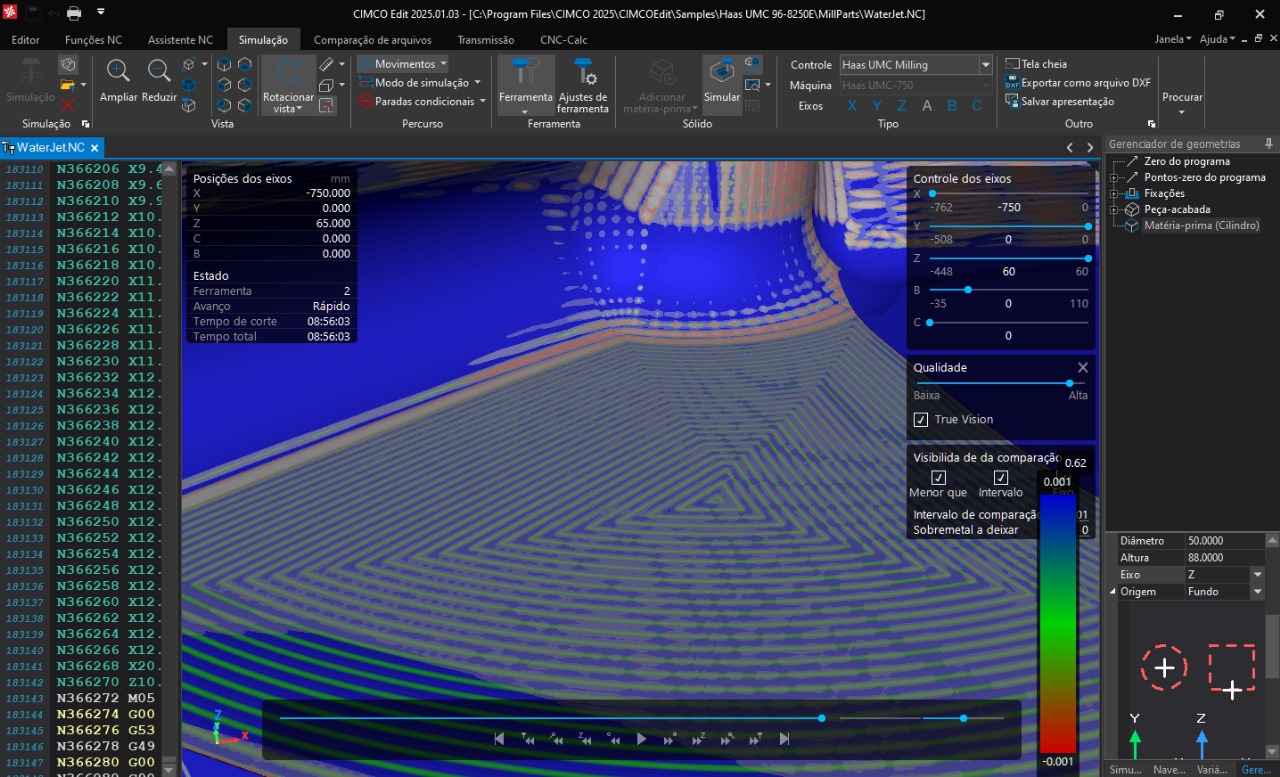Click the simulation progress slider handle
This screenshot has width=1280, height=777.
(x=822, y=718)
